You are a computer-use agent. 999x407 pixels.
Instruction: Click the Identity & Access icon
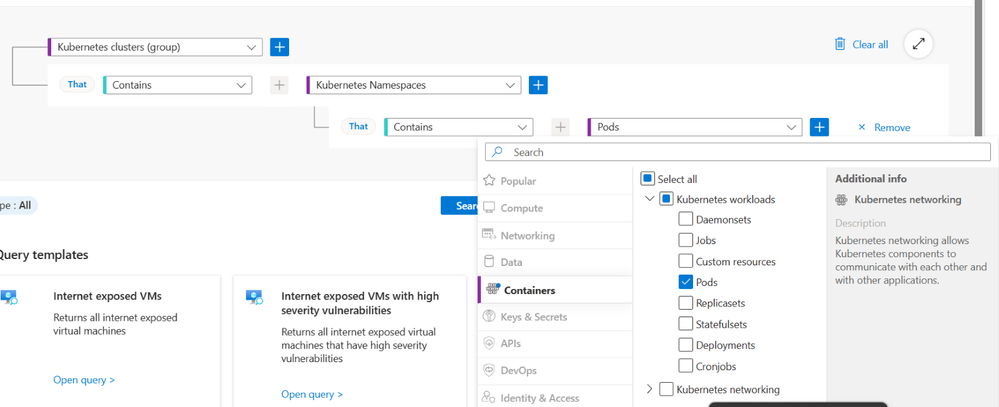point(489,397)
